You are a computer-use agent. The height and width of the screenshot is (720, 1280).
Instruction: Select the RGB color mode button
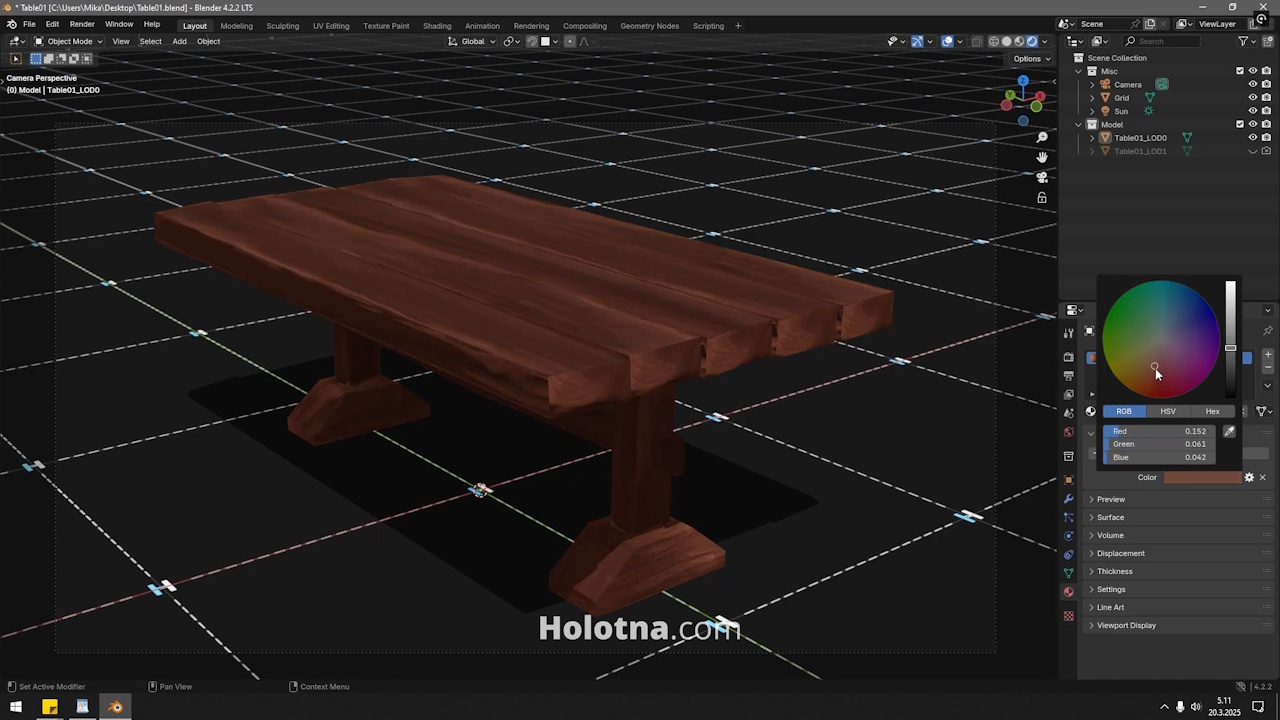(1124, 411)
